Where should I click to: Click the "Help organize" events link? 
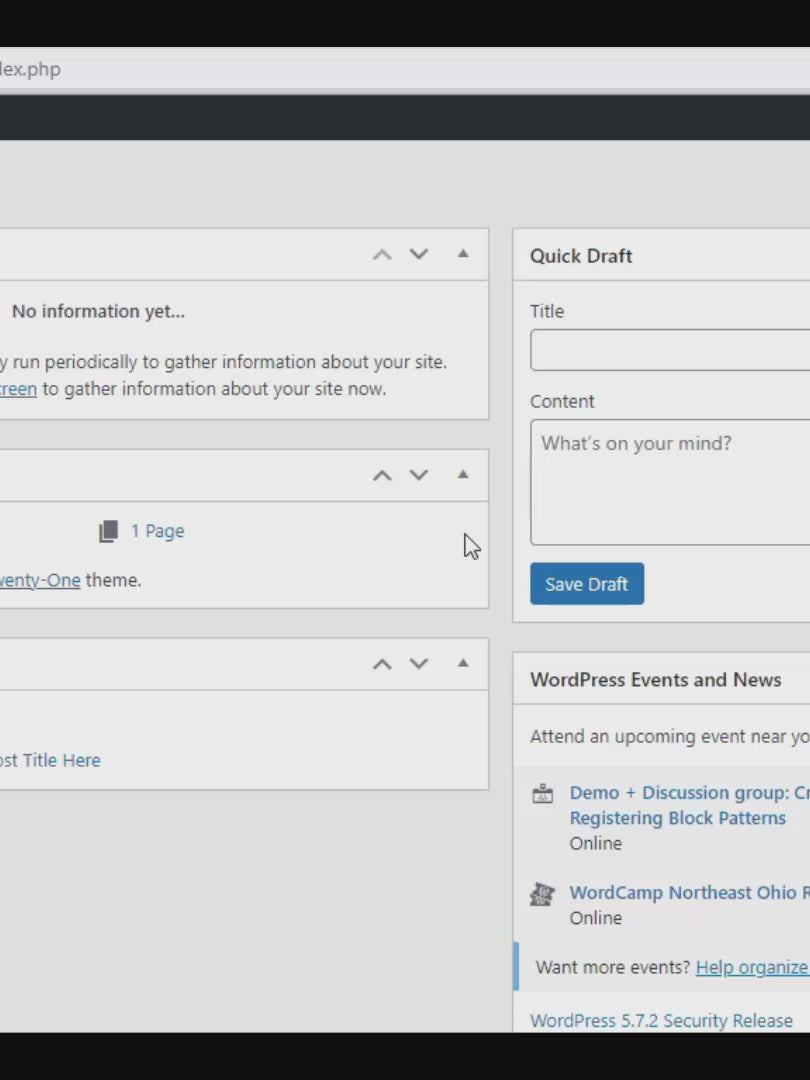pyautogui.click(x=751, y=967)
